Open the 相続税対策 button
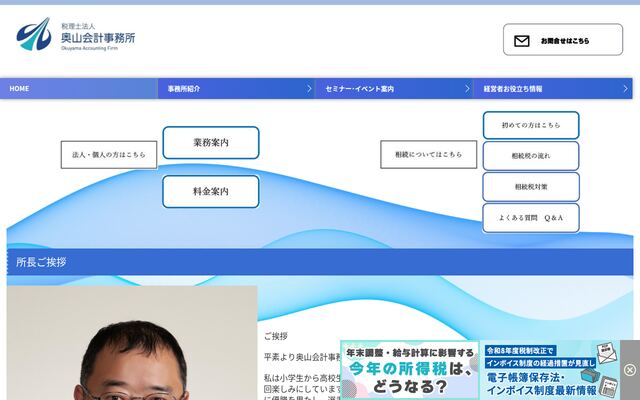This screenshot has width=640, height=400. (x=531, y=187)
